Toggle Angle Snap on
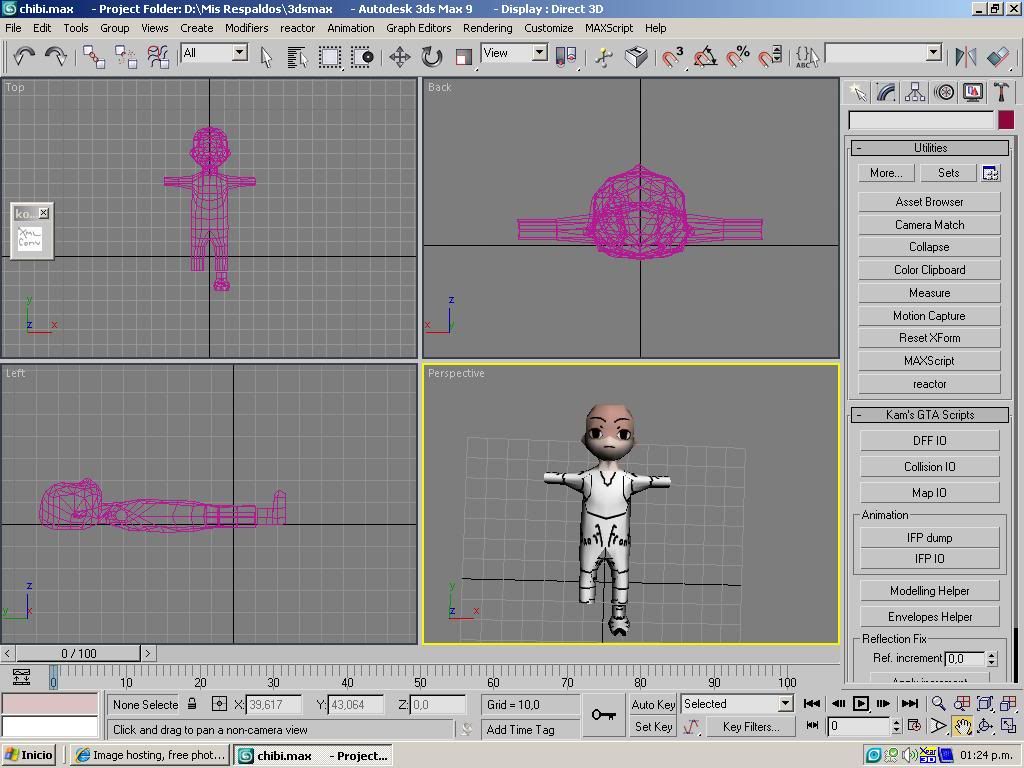 coord(703,57)
